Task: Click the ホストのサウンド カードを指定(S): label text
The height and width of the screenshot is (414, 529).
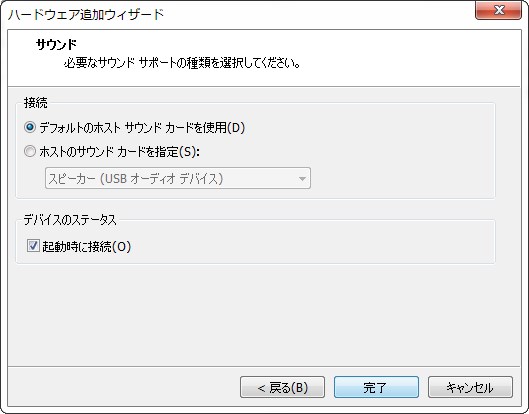Action: coord(119,151)
